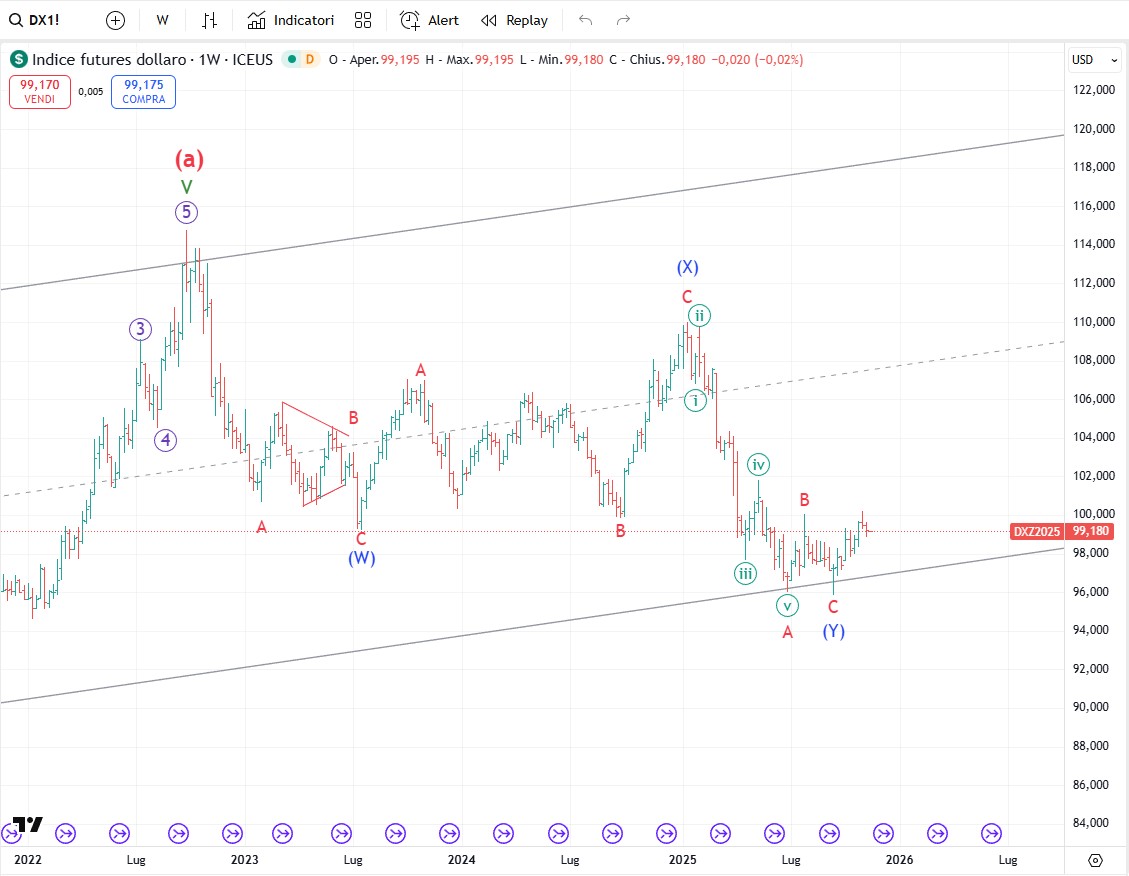Click the undo arrow

[x=586, y=20]
